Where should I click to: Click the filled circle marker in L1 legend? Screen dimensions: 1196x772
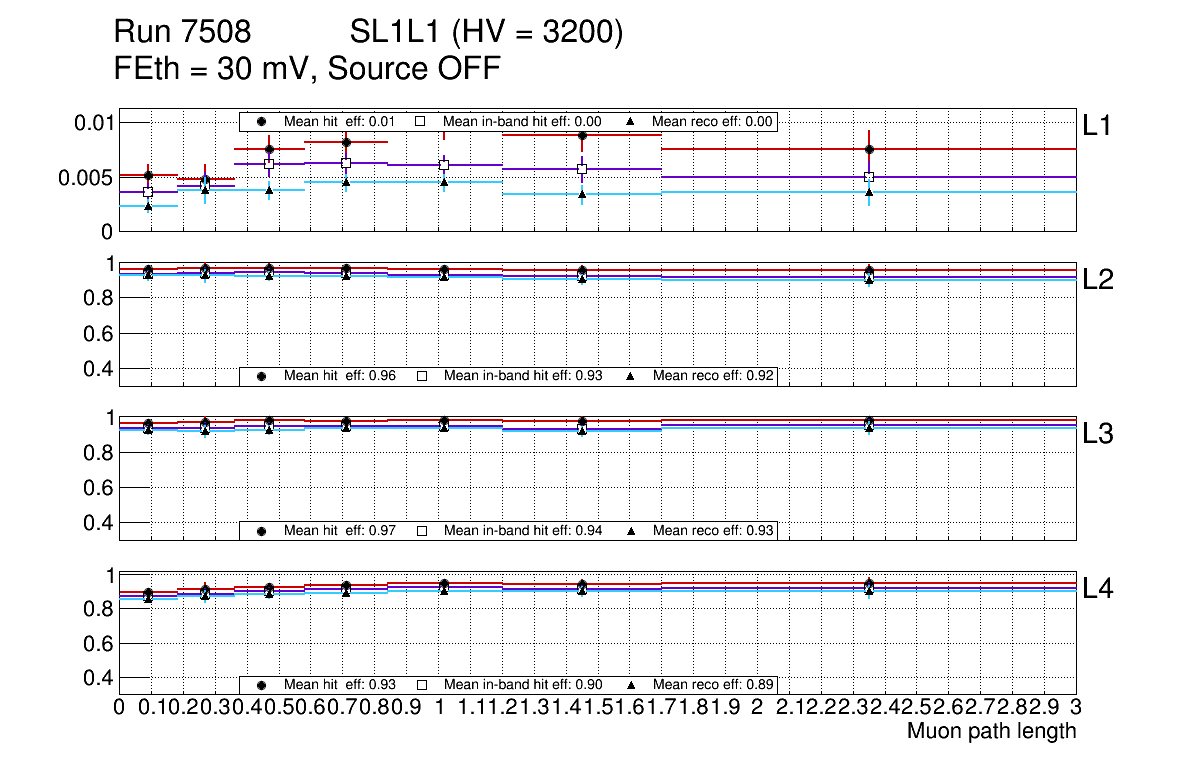pyautogui.click(x=262, y=121)
